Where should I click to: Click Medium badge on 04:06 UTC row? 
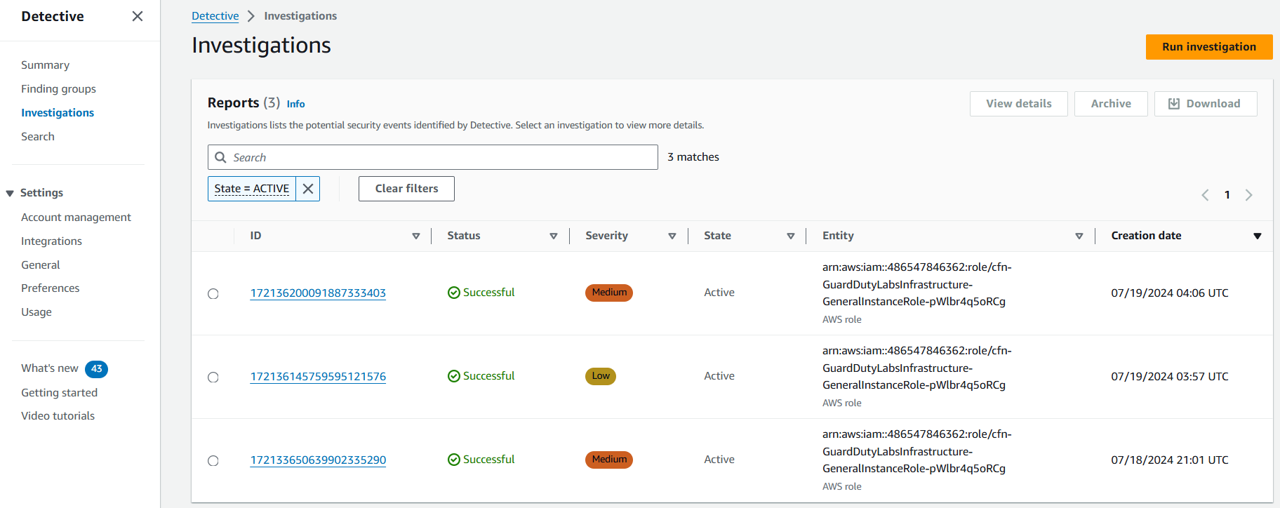(609, 293)
